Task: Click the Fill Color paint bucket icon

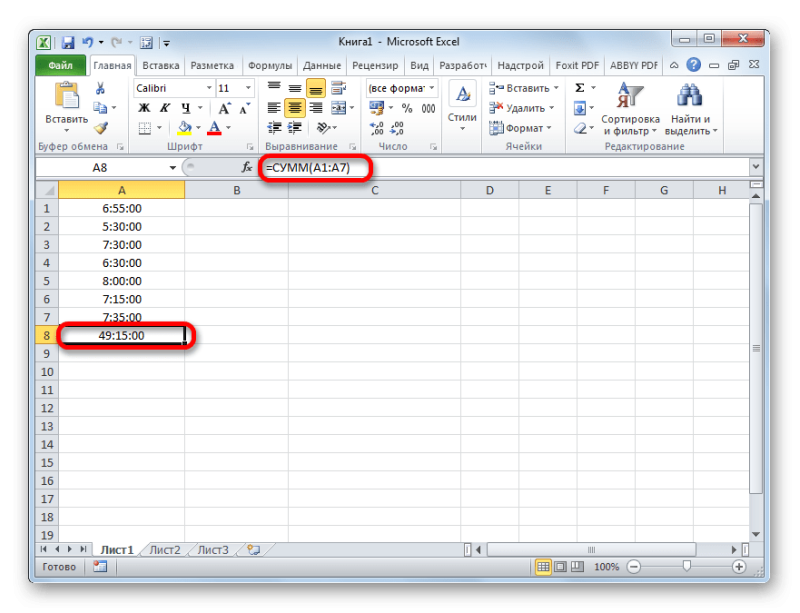Action: pyautogui.click(x=184, y=128)
